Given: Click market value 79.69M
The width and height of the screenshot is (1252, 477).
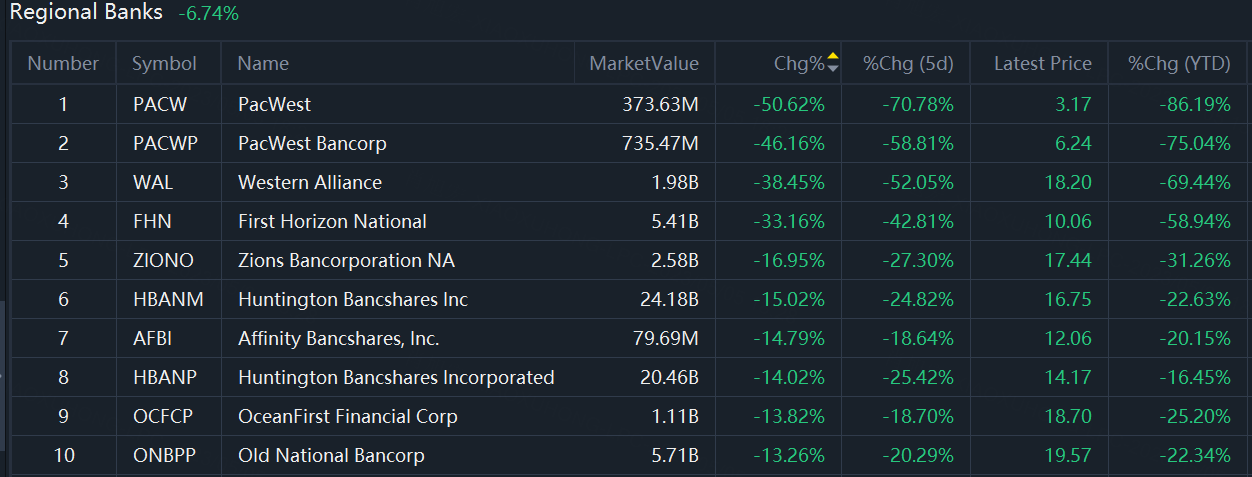Looking at the screenshot, I should (x=665, y=338).
